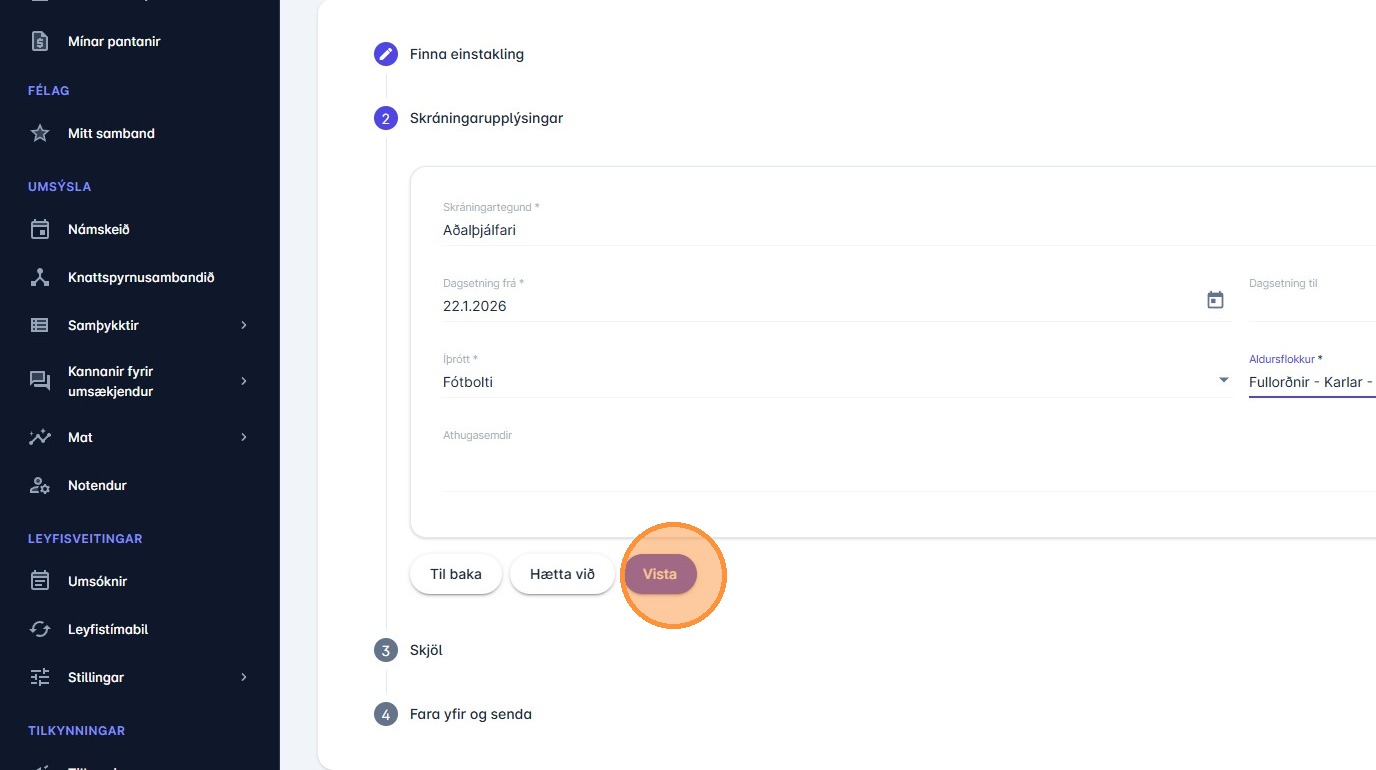The height and width of the screenshot is (770, 1376).
Task: Click the Leyfistímabil refresh cycle icon
Action: coord(40,629)
